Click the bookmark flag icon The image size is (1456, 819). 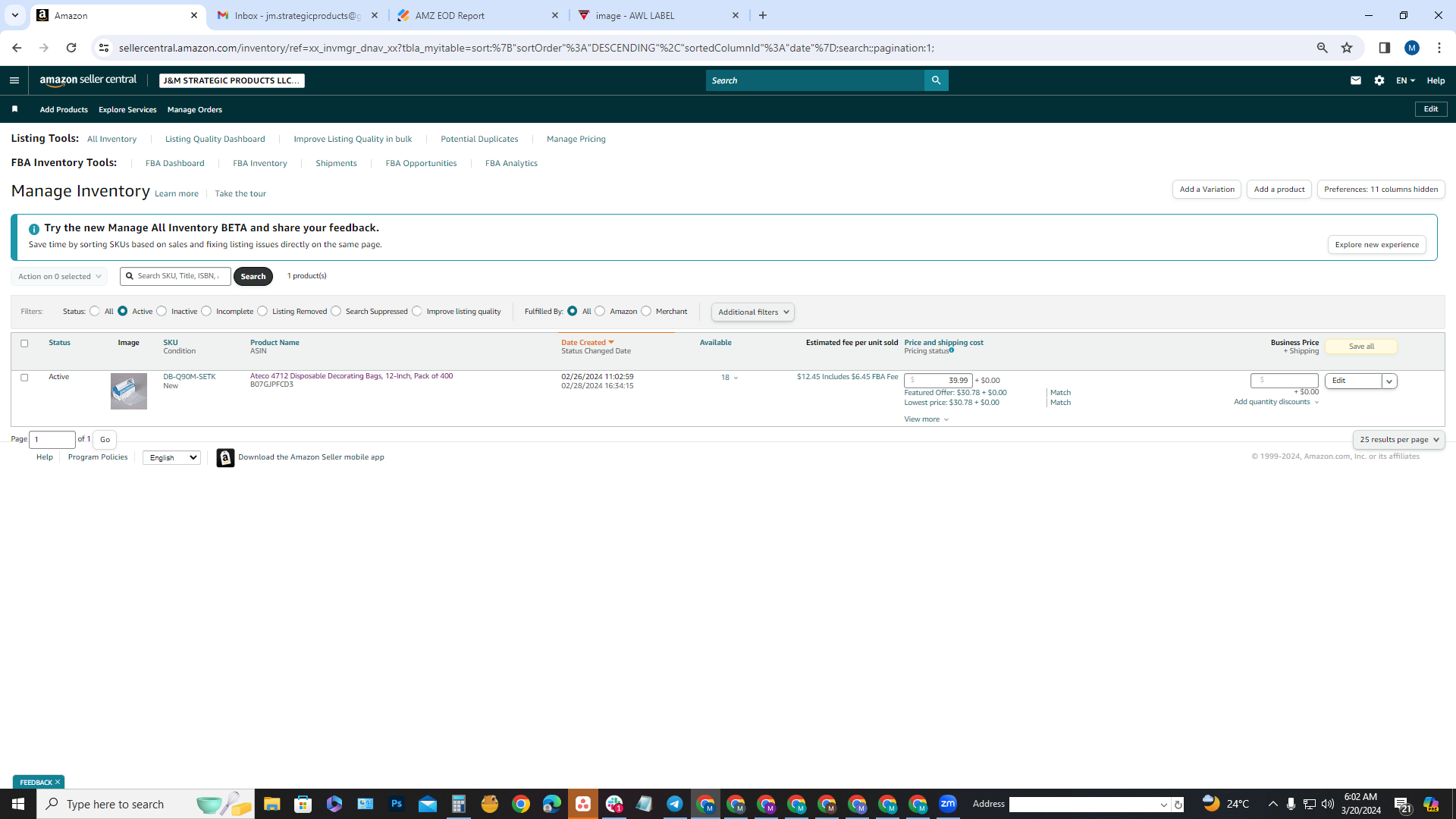click(x=14, y=109)
